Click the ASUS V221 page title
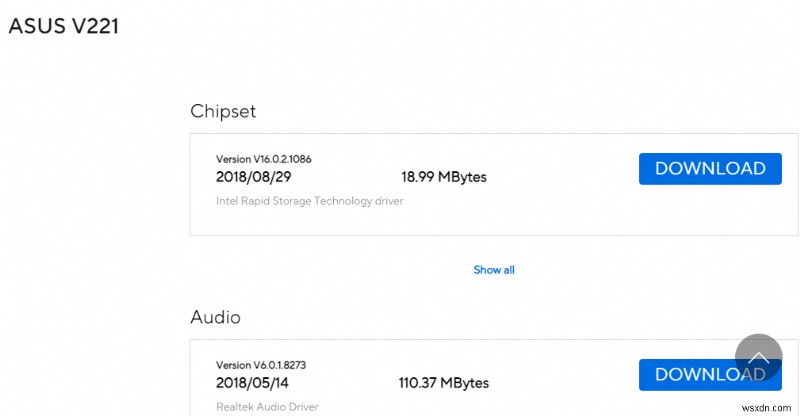 tap(64, 27)
